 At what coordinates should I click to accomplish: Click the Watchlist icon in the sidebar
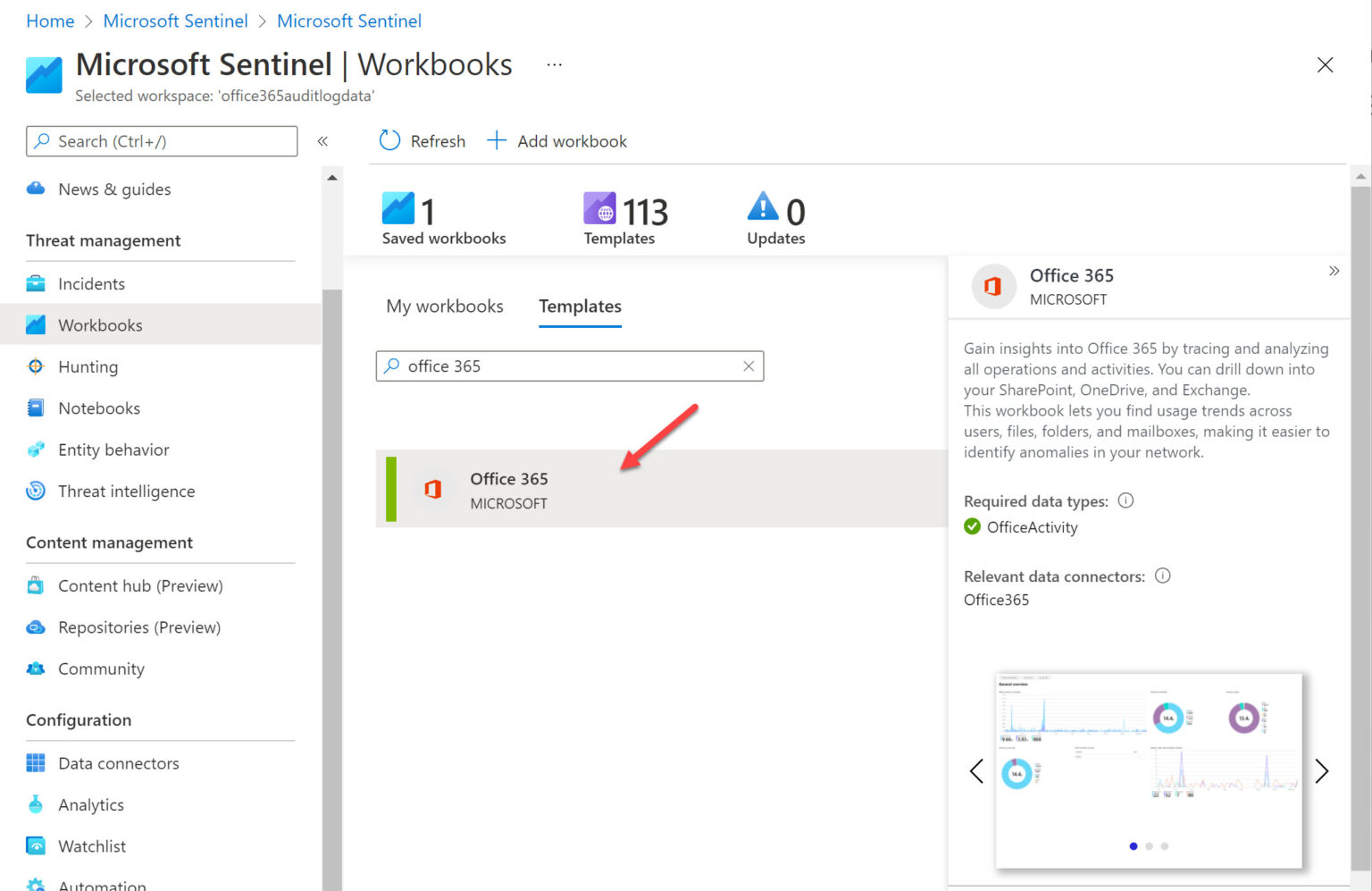[36, 845]
